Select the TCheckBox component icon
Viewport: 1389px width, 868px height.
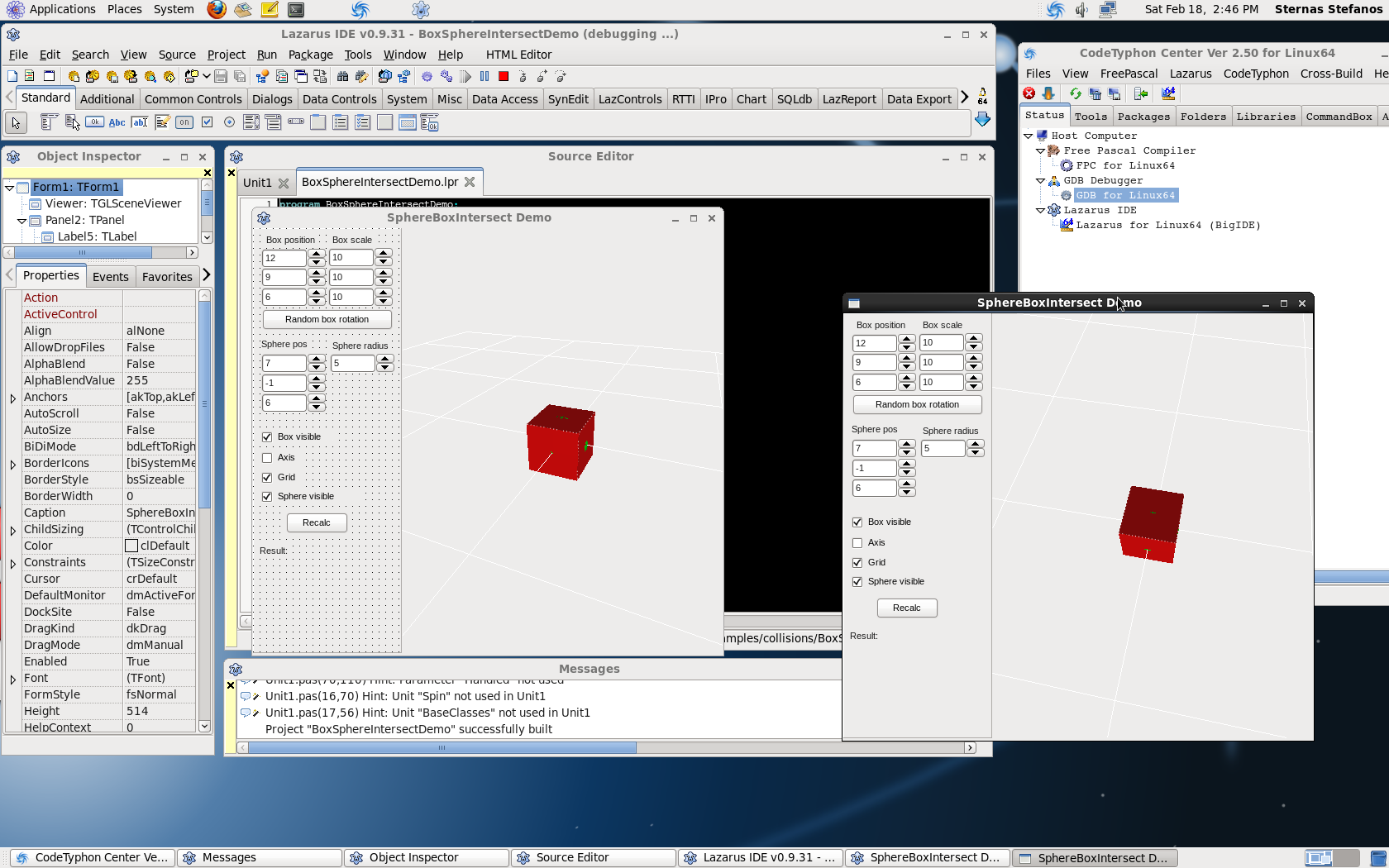point(207,122)
